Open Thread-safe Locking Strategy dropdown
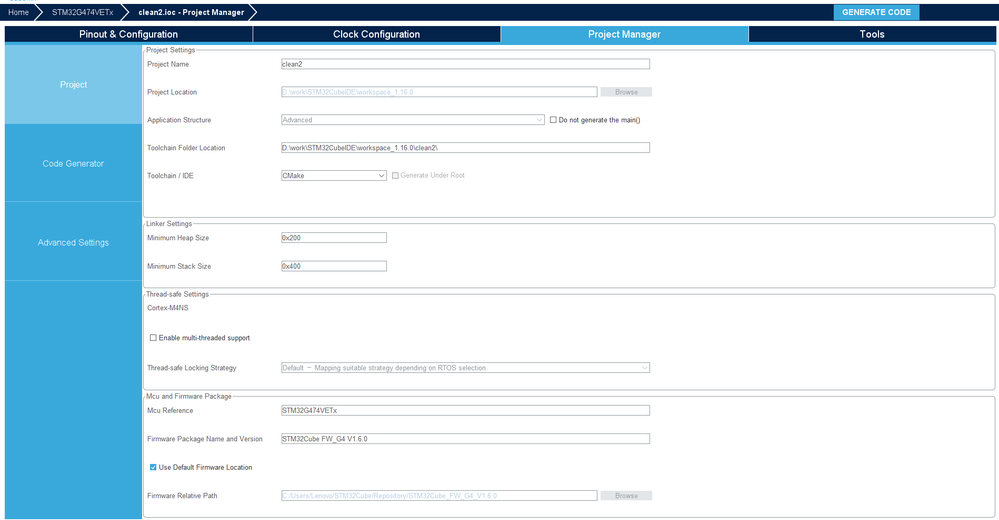Image resolution: width=999 pixels, height=520 pixels. click(465, 368)
